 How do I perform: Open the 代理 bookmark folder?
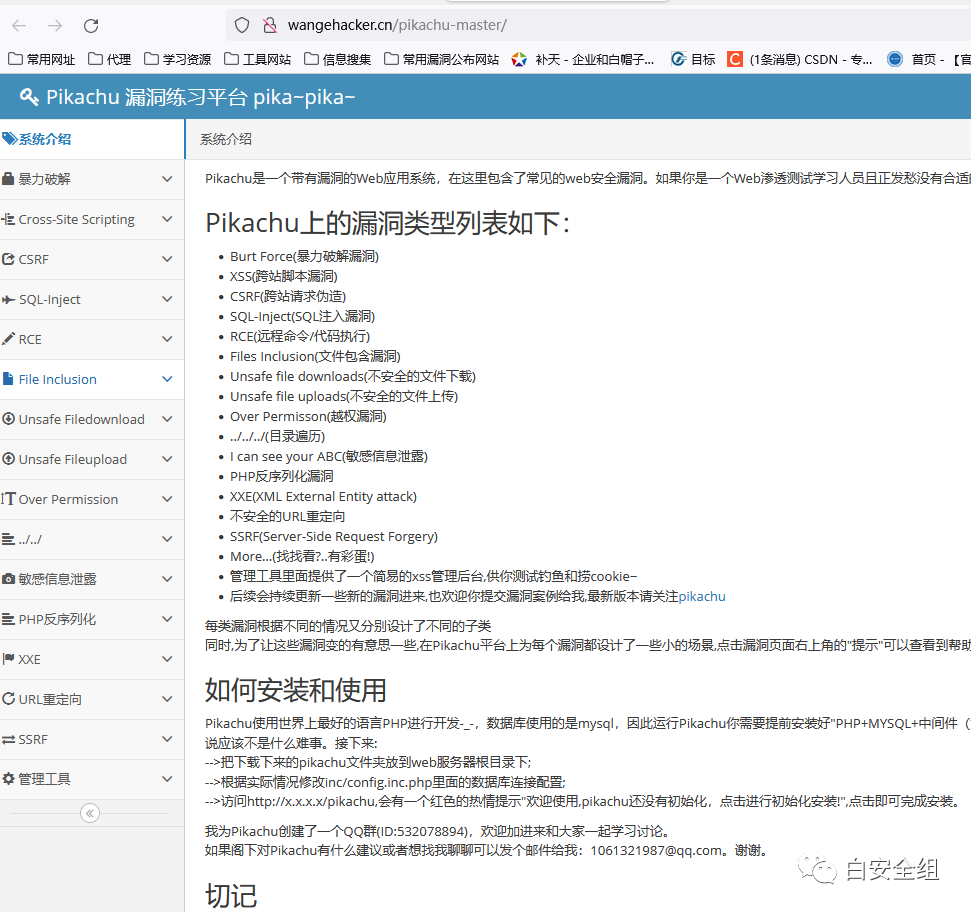(x=110, y=59)
